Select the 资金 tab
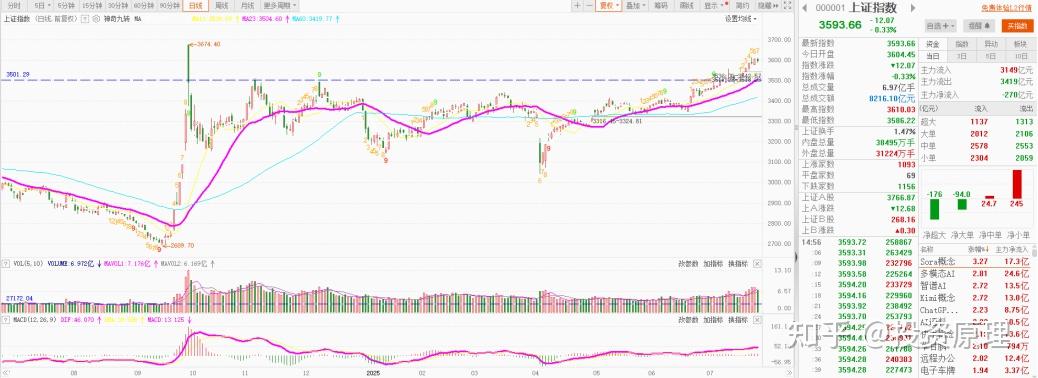The height and width of the screenshot is (378, 1038). (932, 44)
